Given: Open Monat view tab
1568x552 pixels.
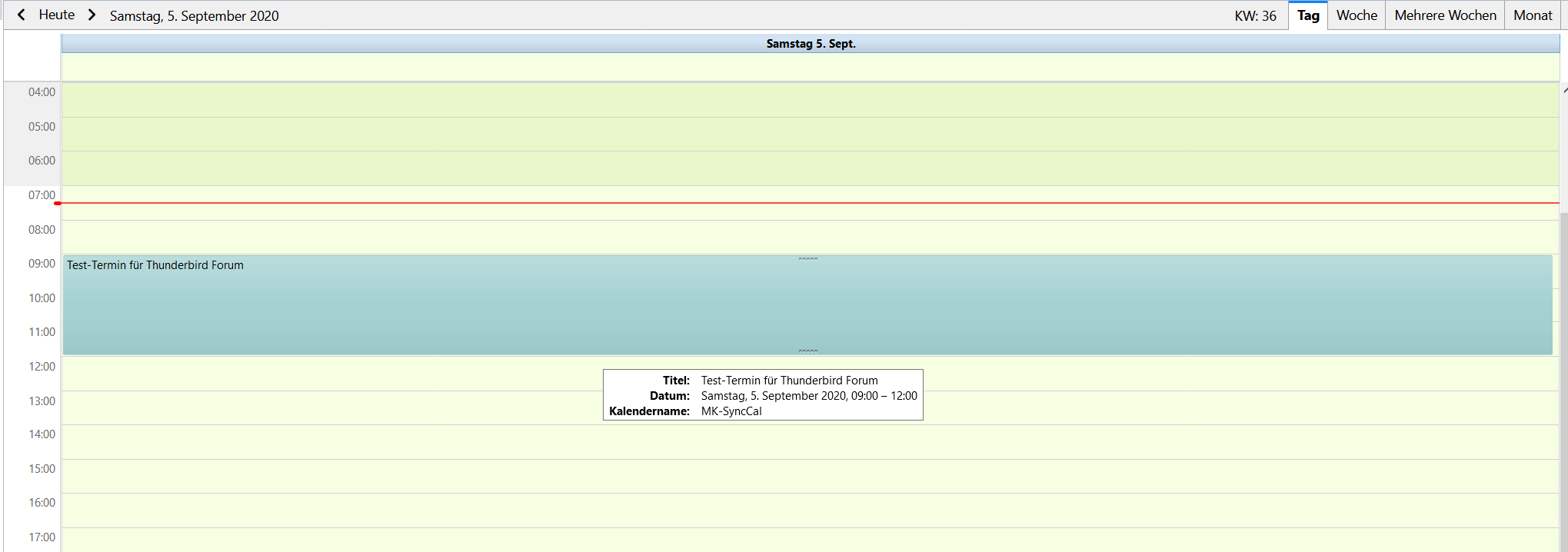Looking at the screenshot, I should coord(1533,15).
